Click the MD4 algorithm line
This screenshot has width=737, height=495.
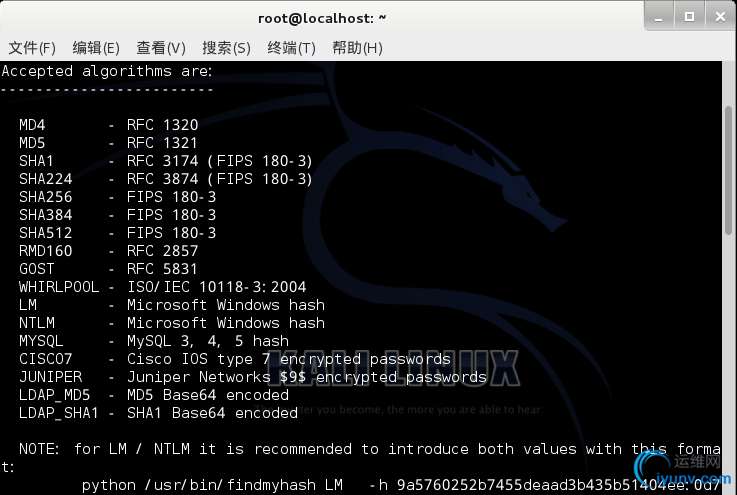[108, 125]
